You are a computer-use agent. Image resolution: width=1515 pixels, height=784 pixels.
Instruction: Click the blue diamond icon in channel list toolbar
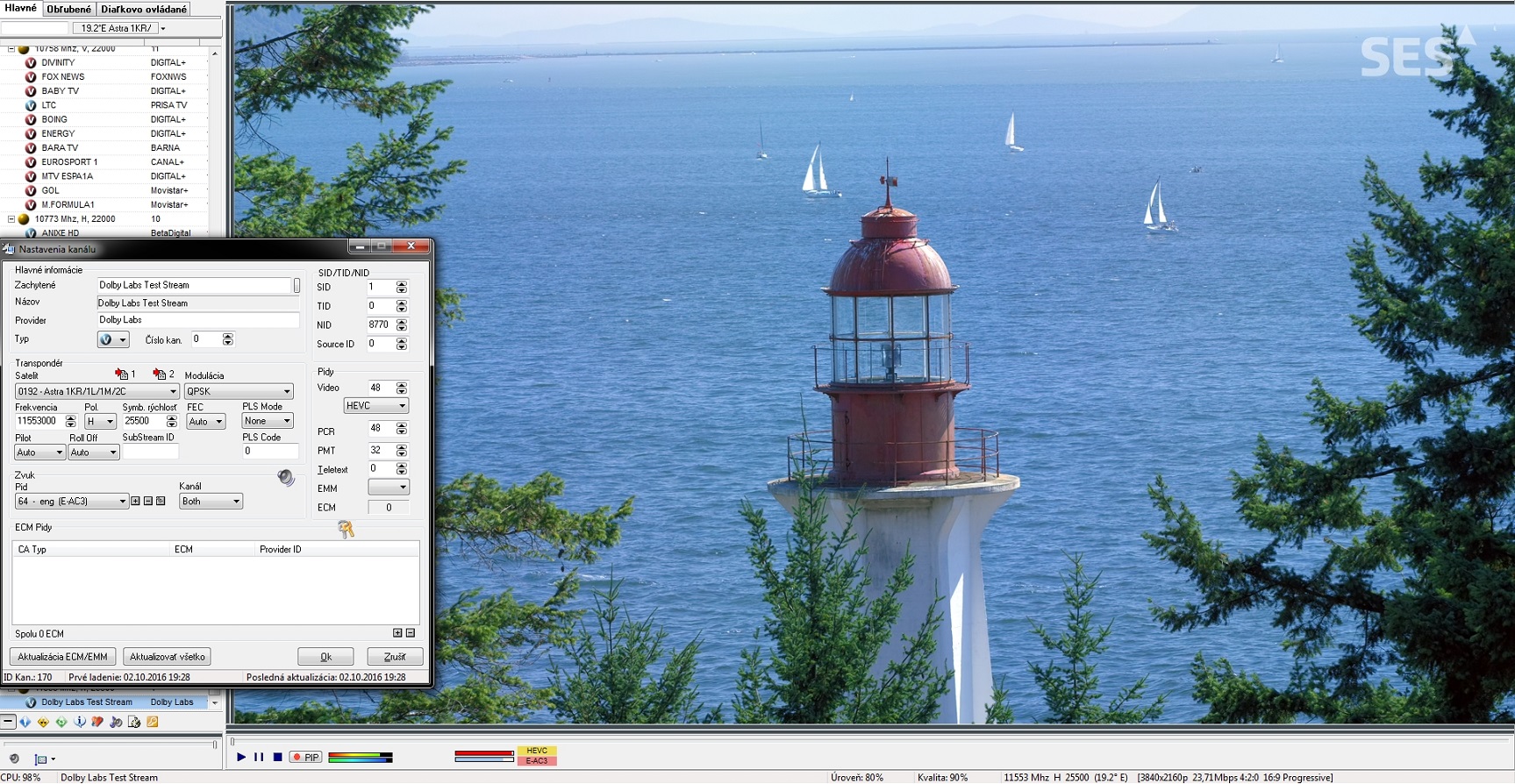click(25, 722)
